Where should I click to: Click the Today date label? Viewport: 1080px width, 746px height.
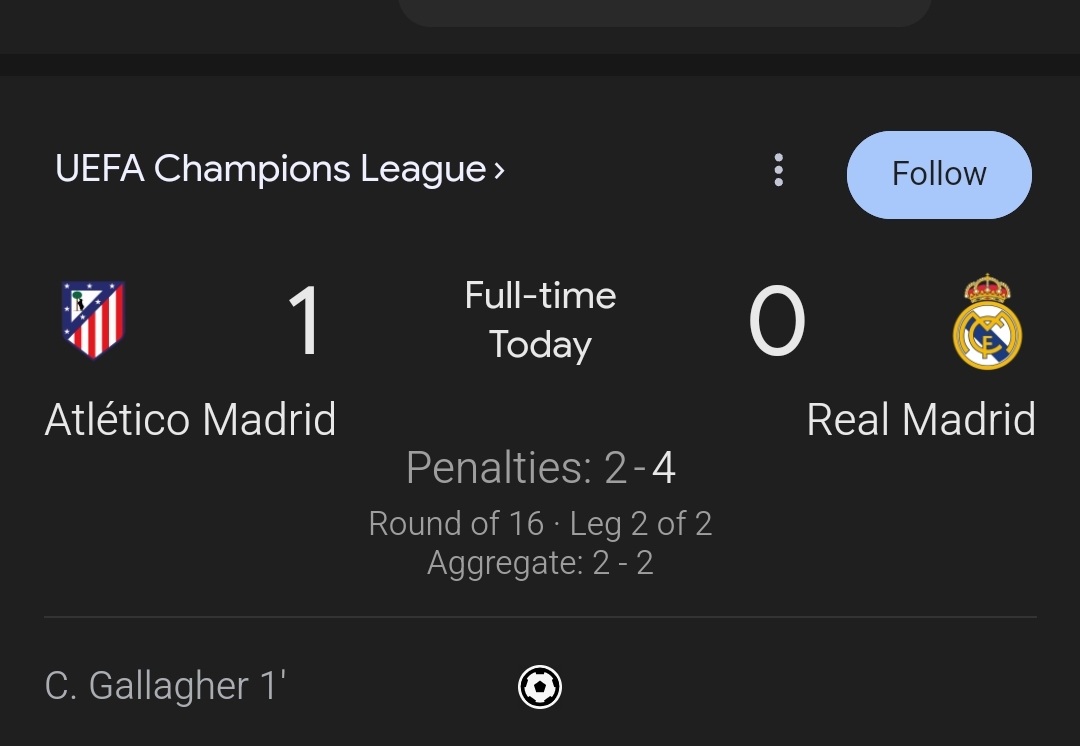tap(540, 344)
